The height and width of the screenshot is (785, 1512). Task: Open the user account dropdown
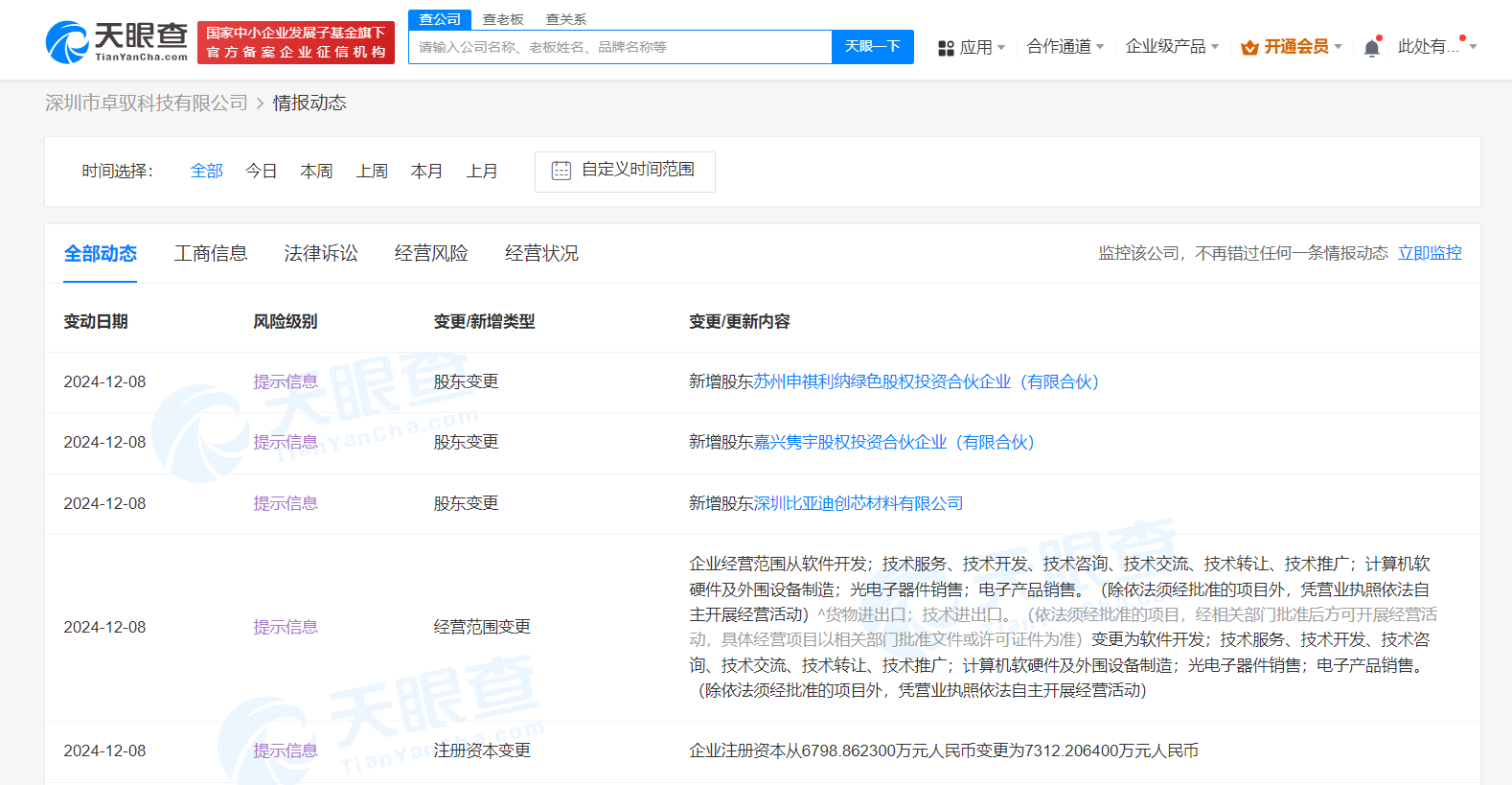click(1435, 47)
